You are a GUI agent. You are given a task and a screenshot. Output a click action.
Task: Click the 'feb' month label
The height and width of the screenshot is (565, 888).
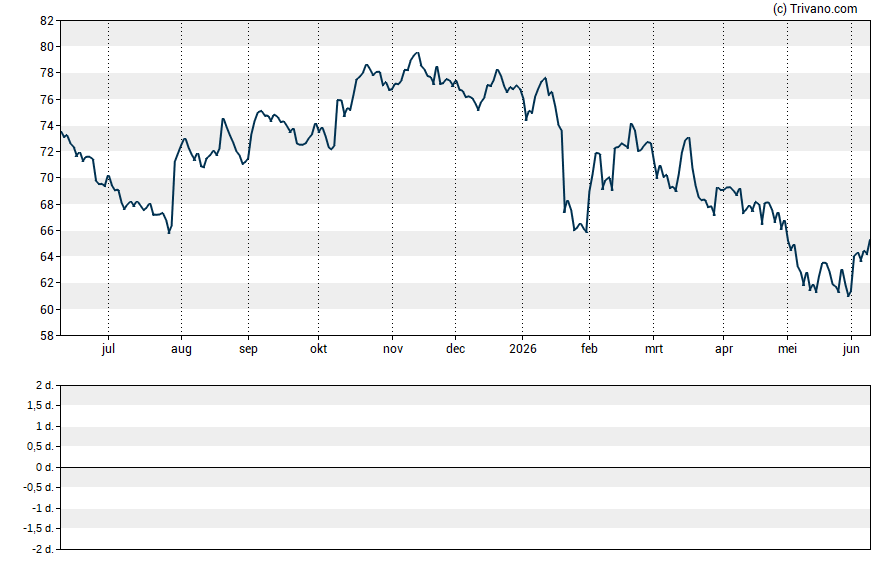click(589, 349)
